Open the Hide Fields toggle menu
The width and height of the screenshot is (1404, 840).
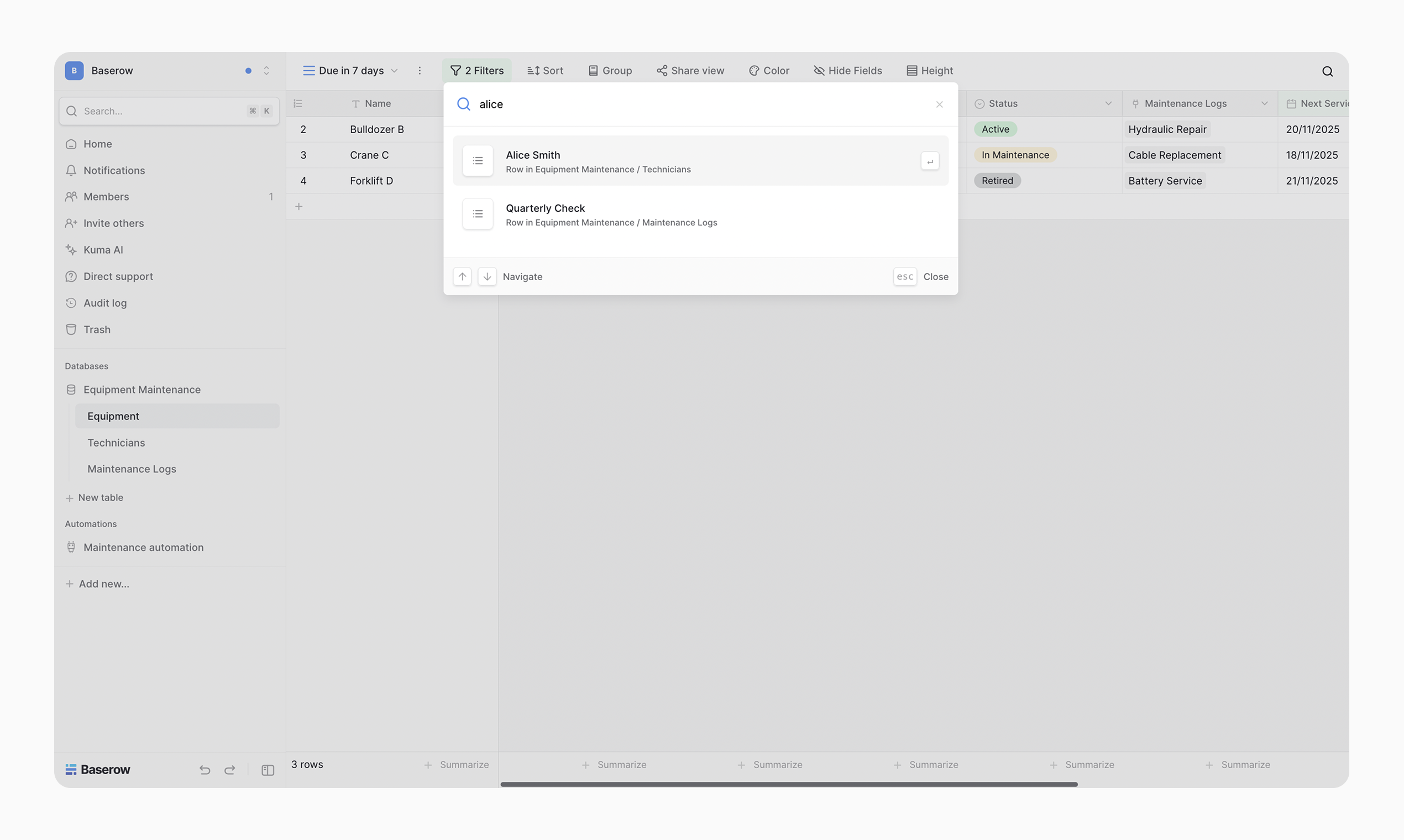point(847,71)
